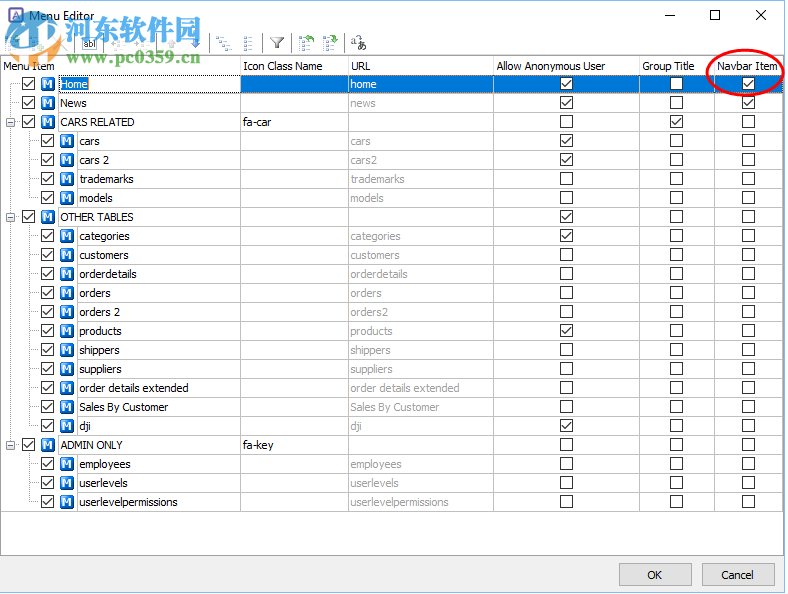Disable Allow Anonymous User for products
Image resolution: width=788 pixels, height=594 pixels.
point(566,331)
